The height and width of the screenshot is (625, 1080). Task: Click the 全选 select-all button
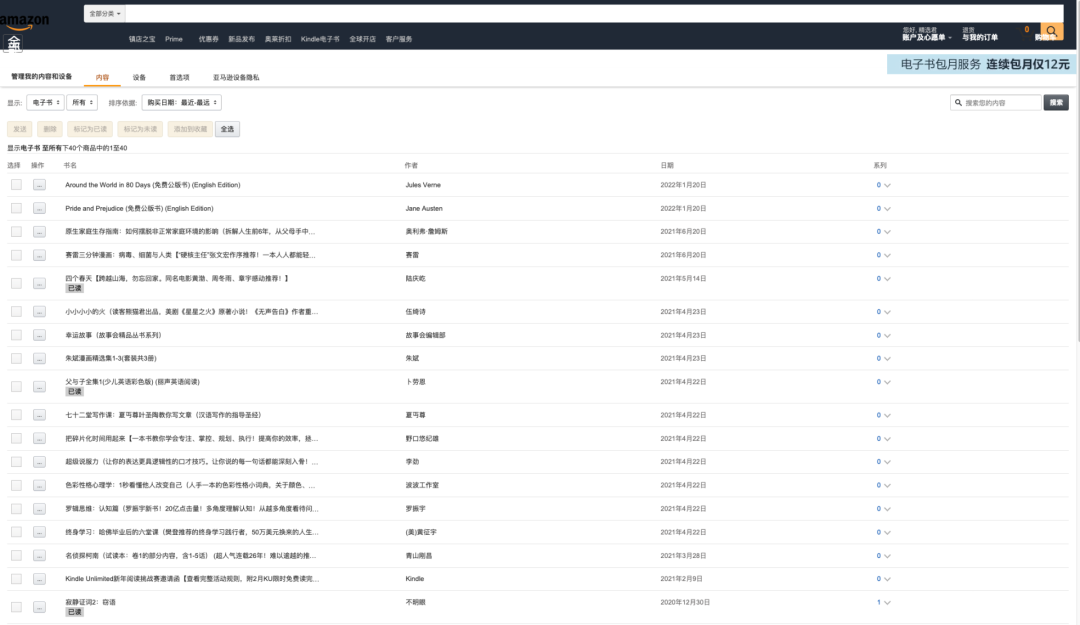227,129
